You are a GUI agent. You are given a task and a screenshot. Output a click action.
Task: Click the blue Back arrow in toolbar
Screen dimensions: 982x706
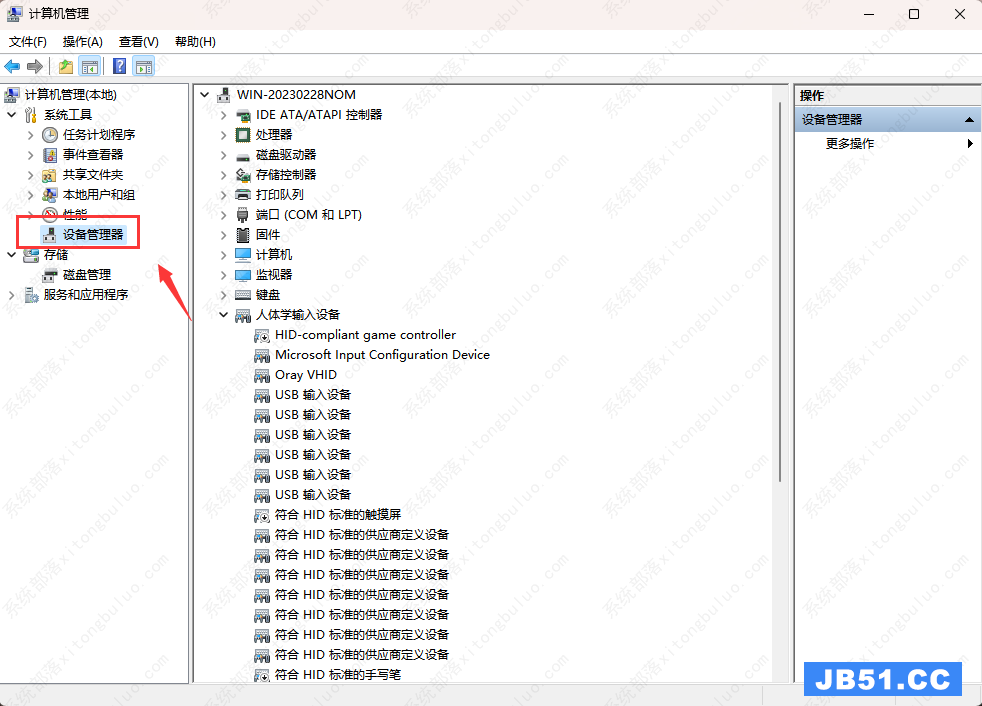coord(12,67)
